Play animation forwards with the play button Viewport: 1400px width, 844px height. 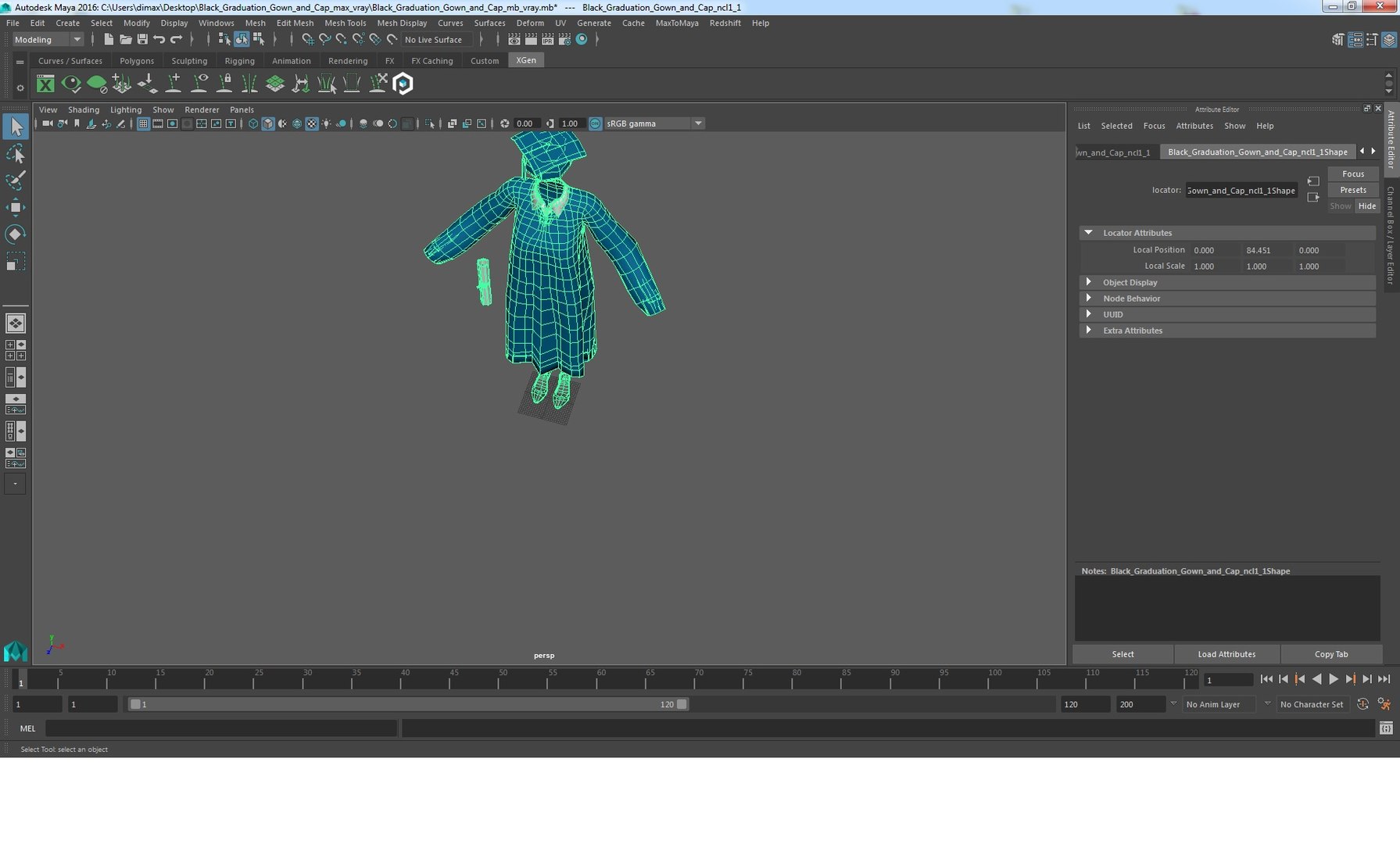[x=1334, y=679]
